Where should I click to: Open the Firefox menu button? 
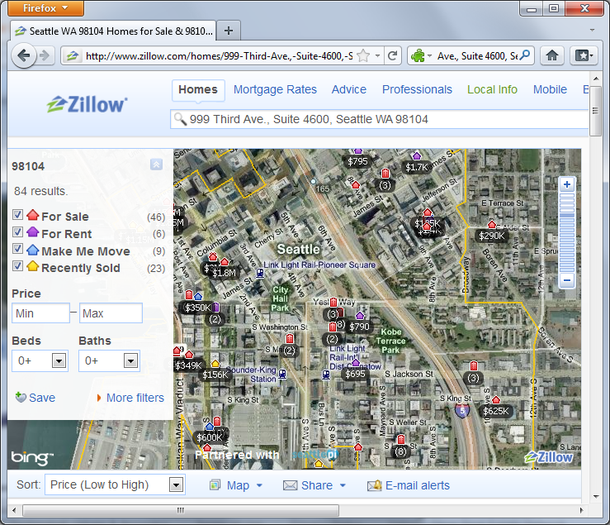coord(46,8)
